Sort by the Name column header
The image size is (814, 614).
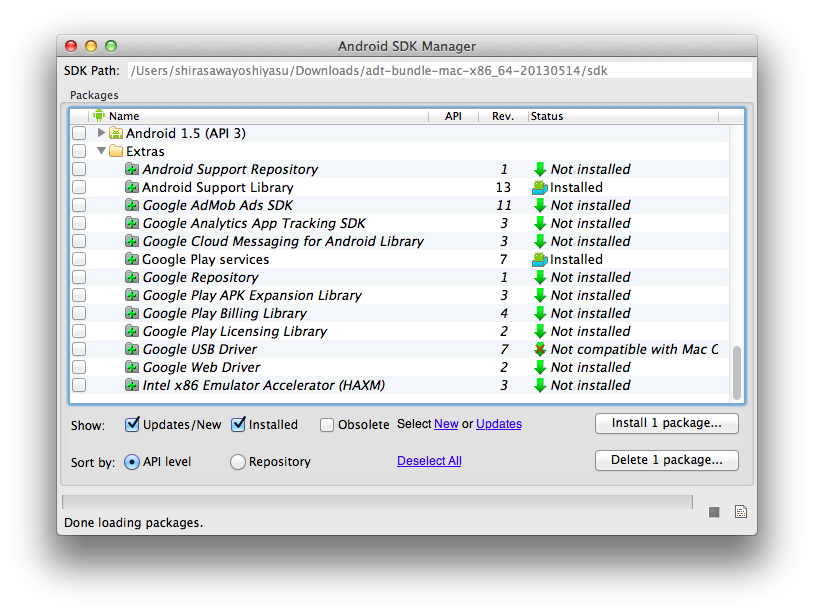point(259,116)
